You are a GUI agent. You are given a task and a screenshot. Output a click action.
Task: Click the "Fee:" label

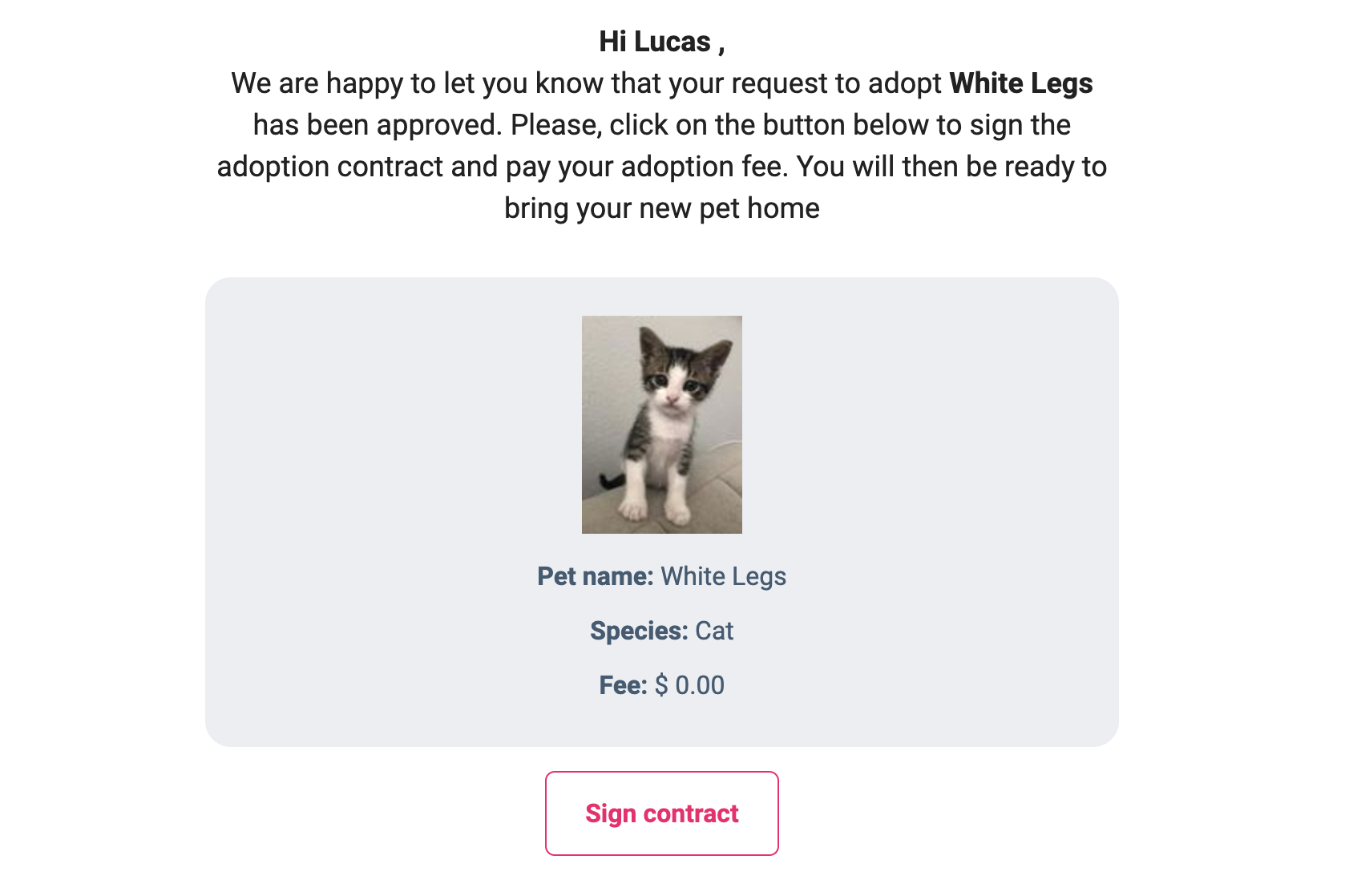(623, 685)
